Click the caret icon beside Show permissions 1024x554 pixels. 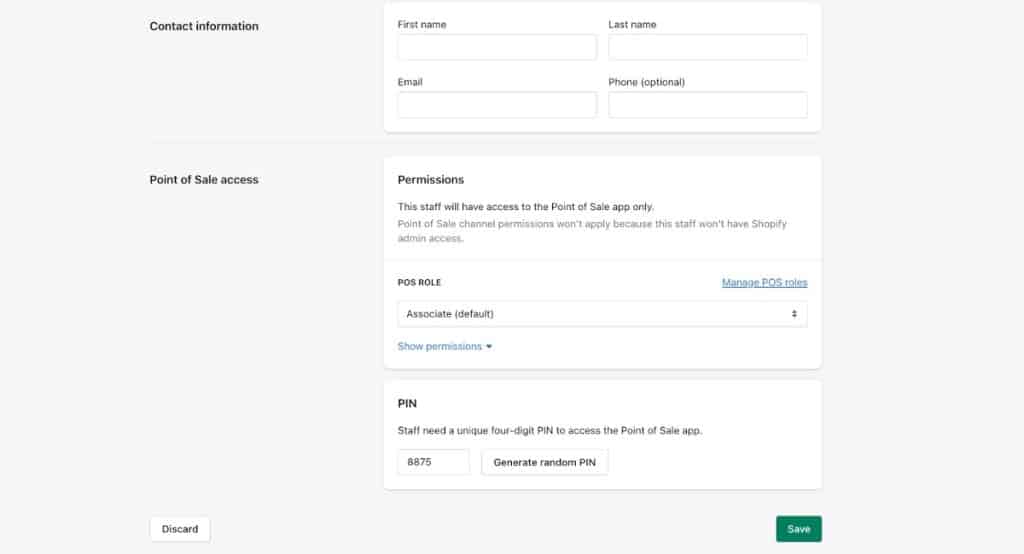tap(489, 347)
